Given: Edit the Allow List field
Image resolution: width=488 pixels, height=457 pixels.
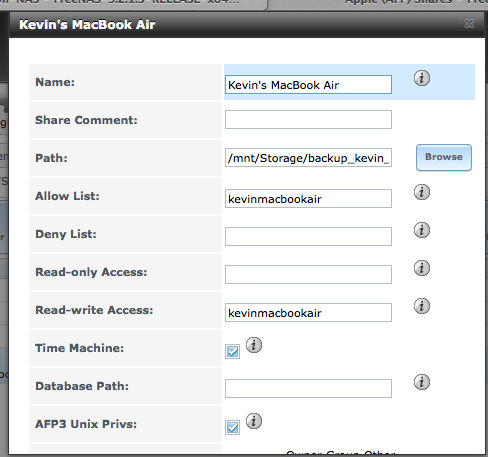Looking at the screenshot, I should pyautogui.click(x=308, y=199).
